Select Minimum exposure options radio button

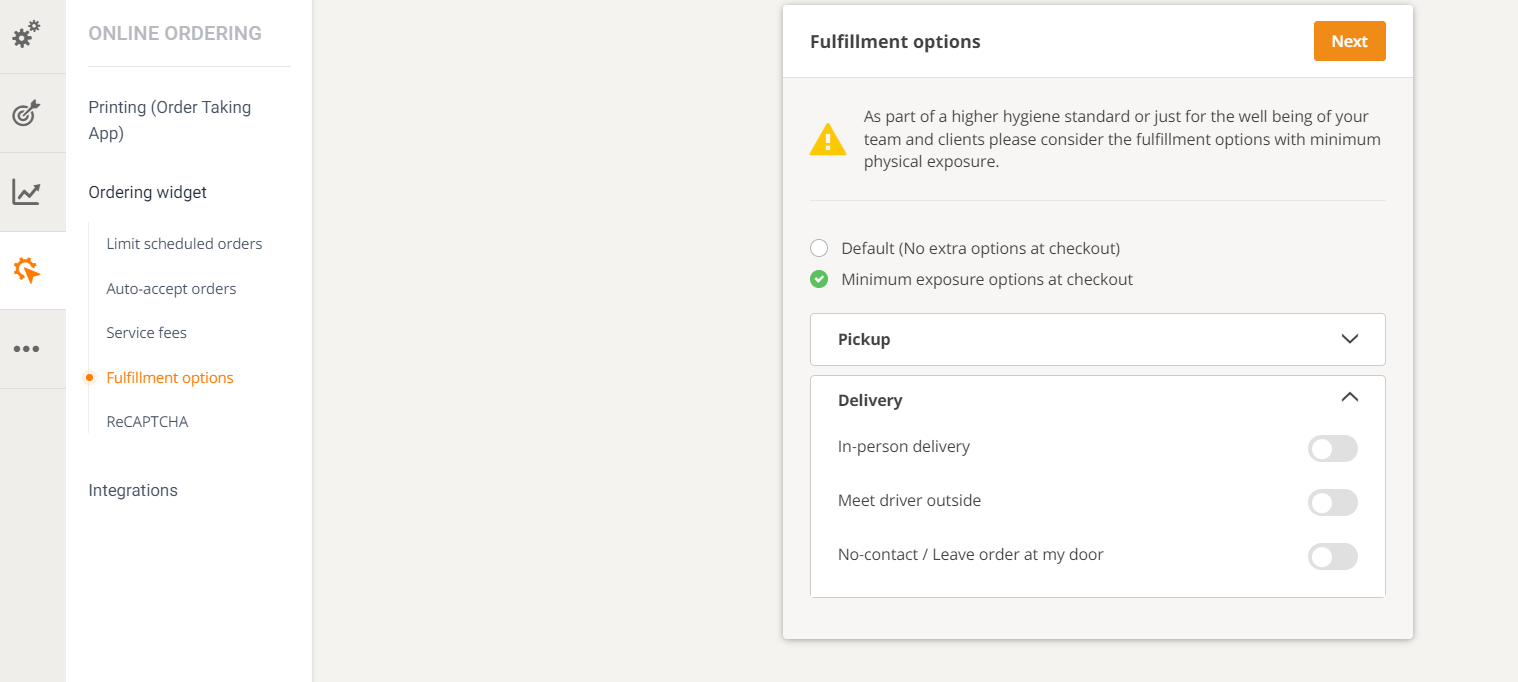click(x=819, y=279)
